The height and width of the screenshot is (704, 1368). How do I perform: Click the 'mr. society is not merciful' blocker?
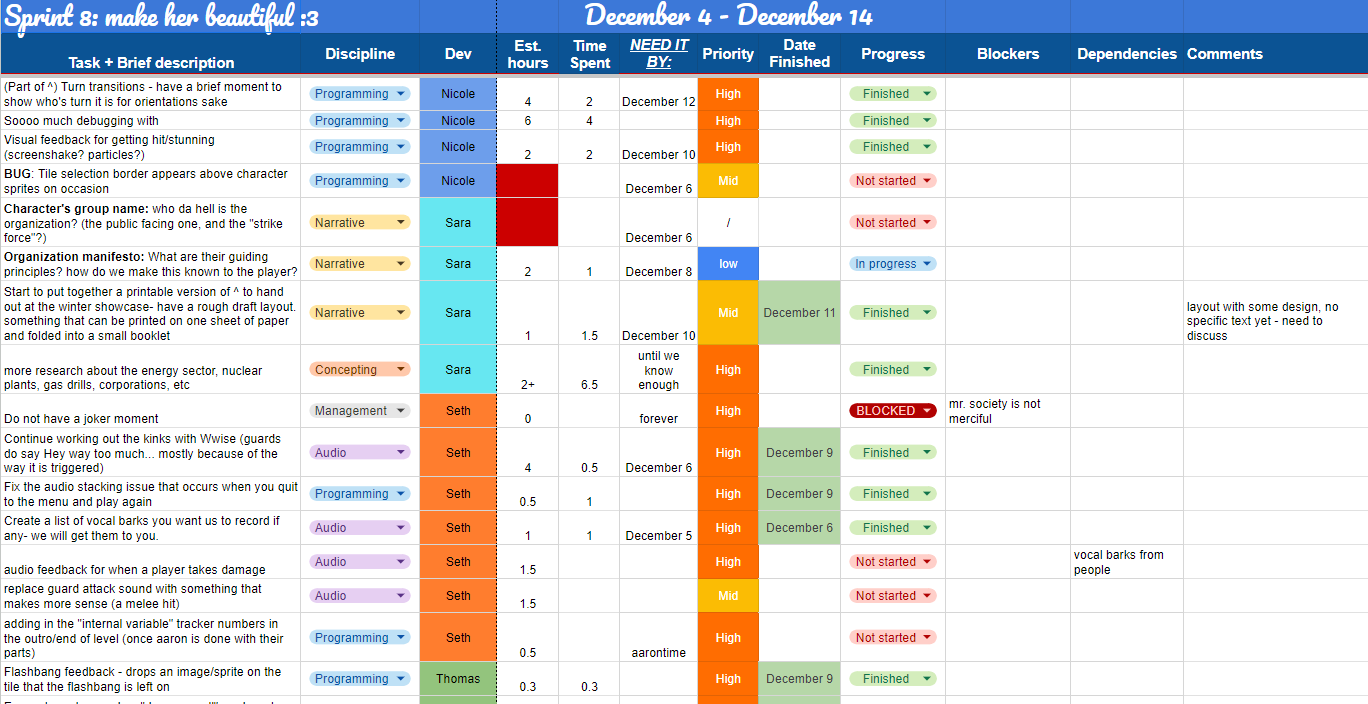click(x=1007, y=411)
